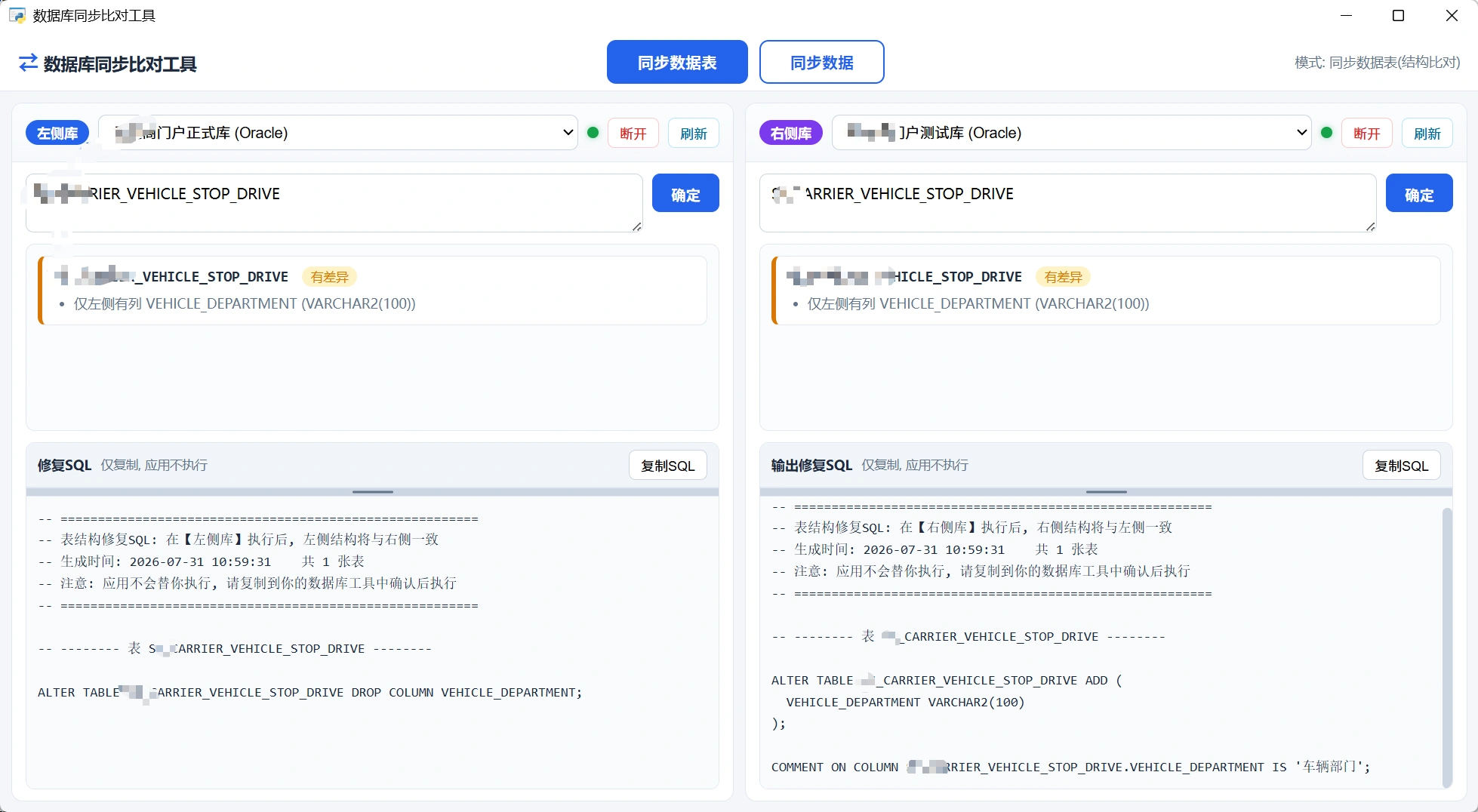Click into the left table name text area
The image size is (1478, 812).
(334, 203)
